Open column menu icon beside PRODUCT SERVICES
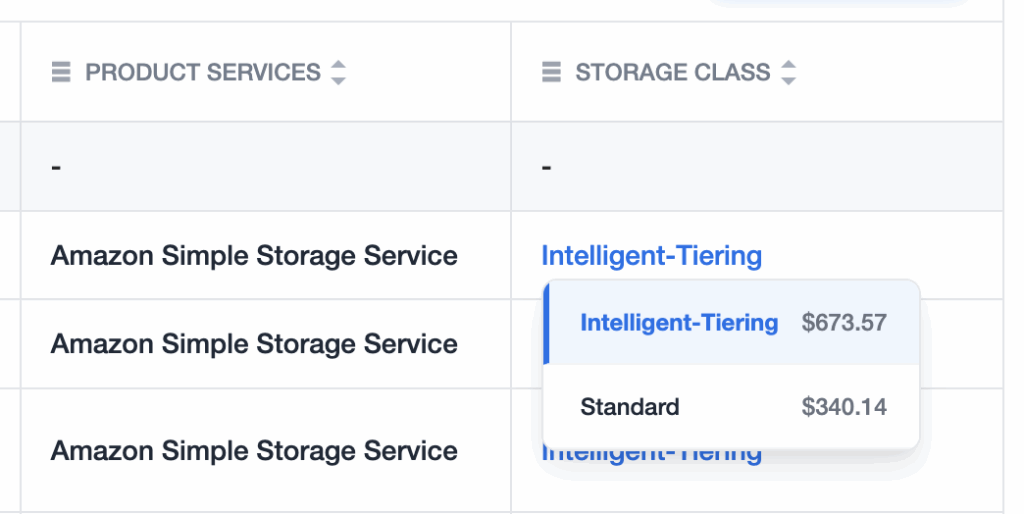 tap(61, 72)
